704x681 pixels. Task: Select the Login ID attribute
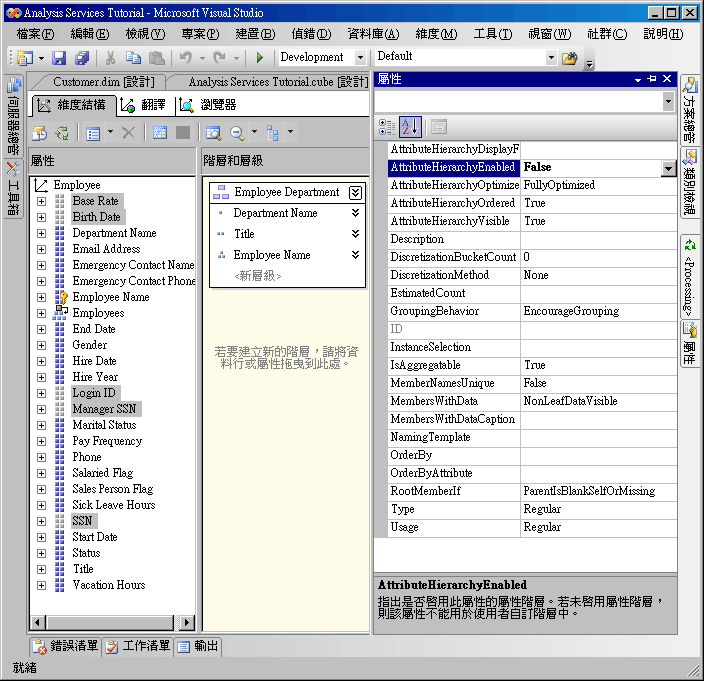coord(94,393)
